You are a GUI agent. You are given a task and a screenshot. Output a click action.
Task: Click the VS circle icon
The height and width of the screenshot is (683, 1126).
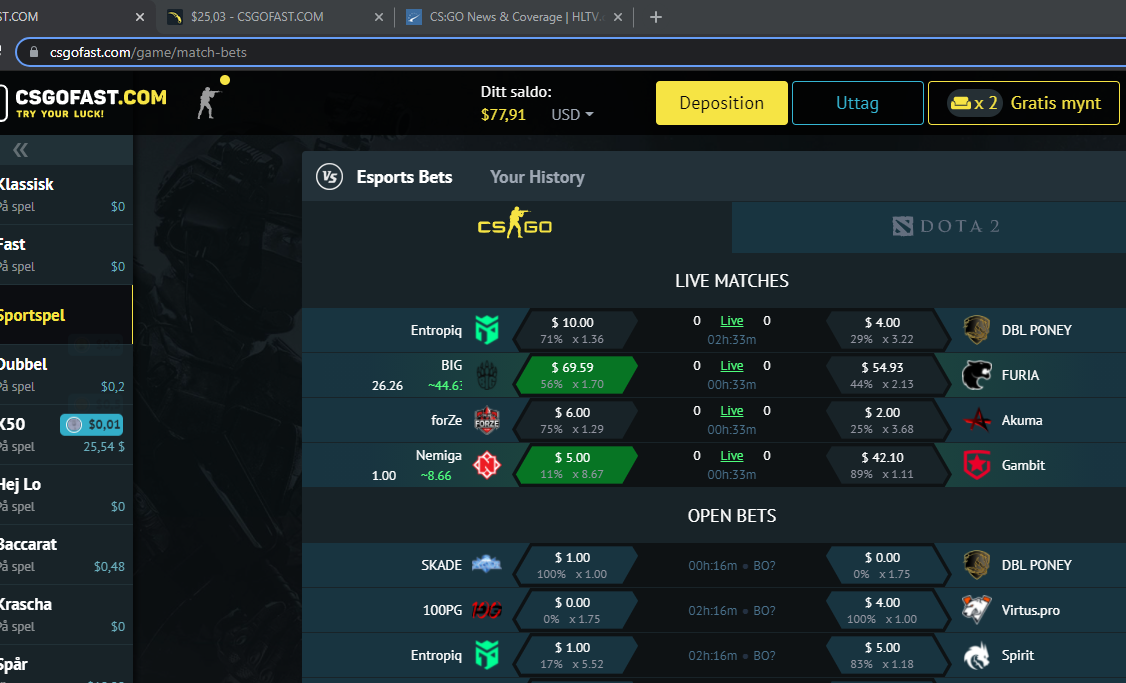tap(330, 176)
